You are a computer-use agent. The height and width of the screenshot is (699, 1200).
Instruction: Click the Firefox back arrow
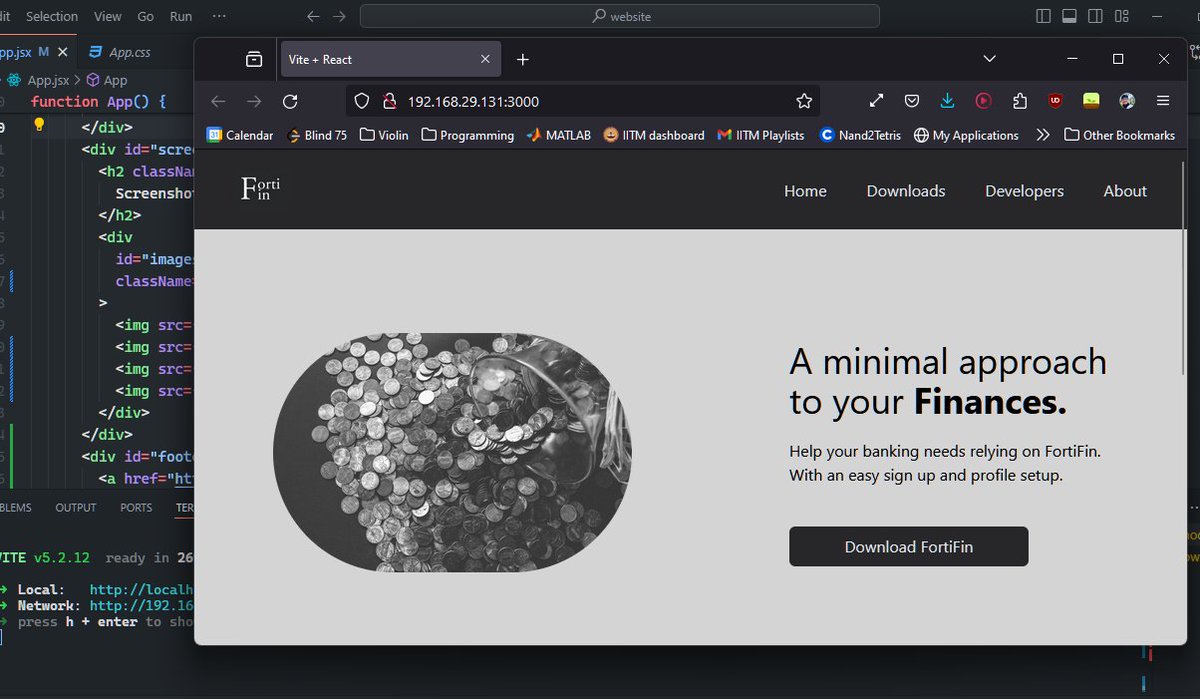point(218,101)
